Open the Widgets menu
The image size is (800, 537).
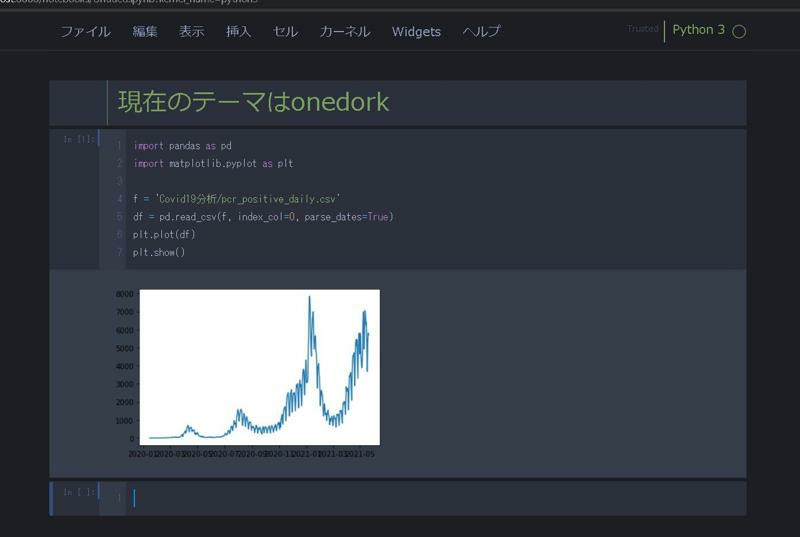pyautogui.click(x=416, y=32)
